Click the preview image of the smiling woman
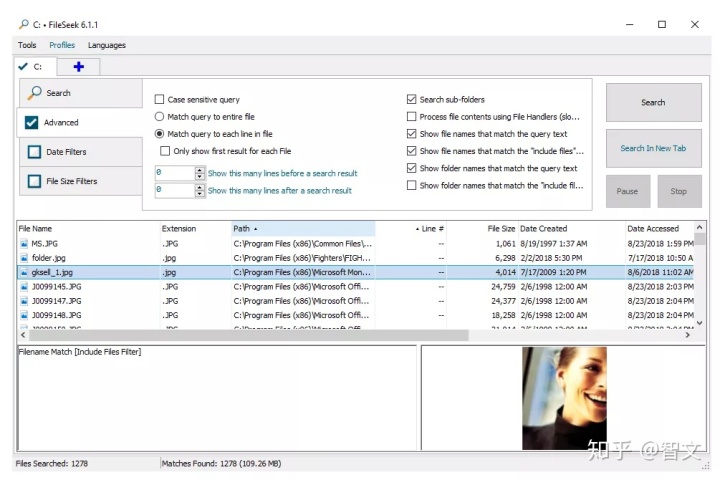The image size is (720, 480). [564, 398]
